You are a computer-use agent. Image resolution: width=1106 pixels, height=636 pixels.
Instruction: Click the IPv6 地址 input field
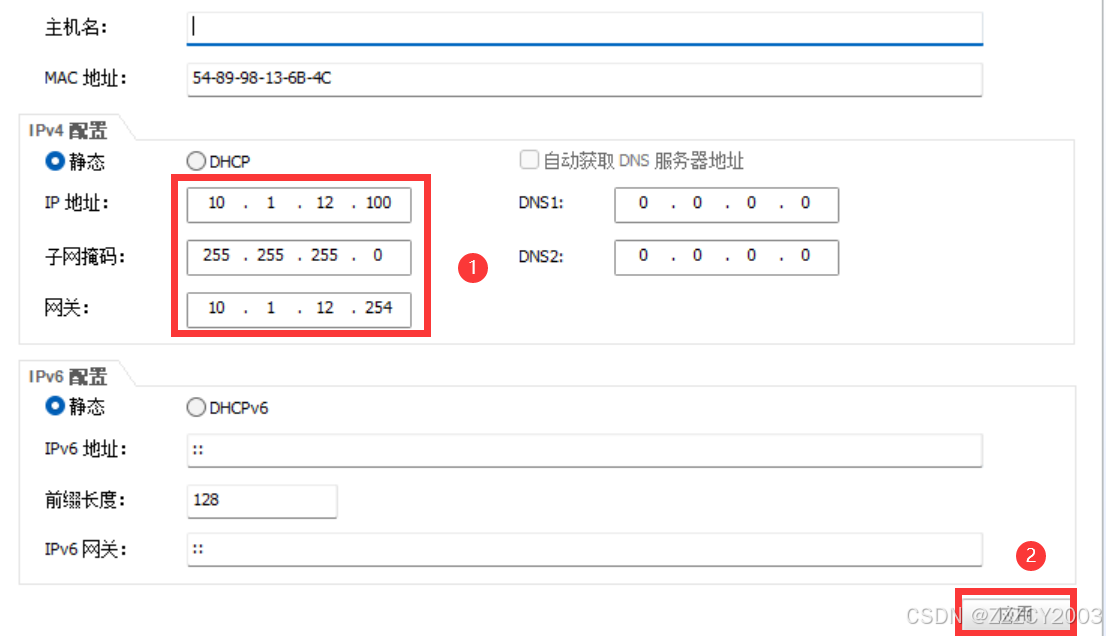[x=584, y=450]
